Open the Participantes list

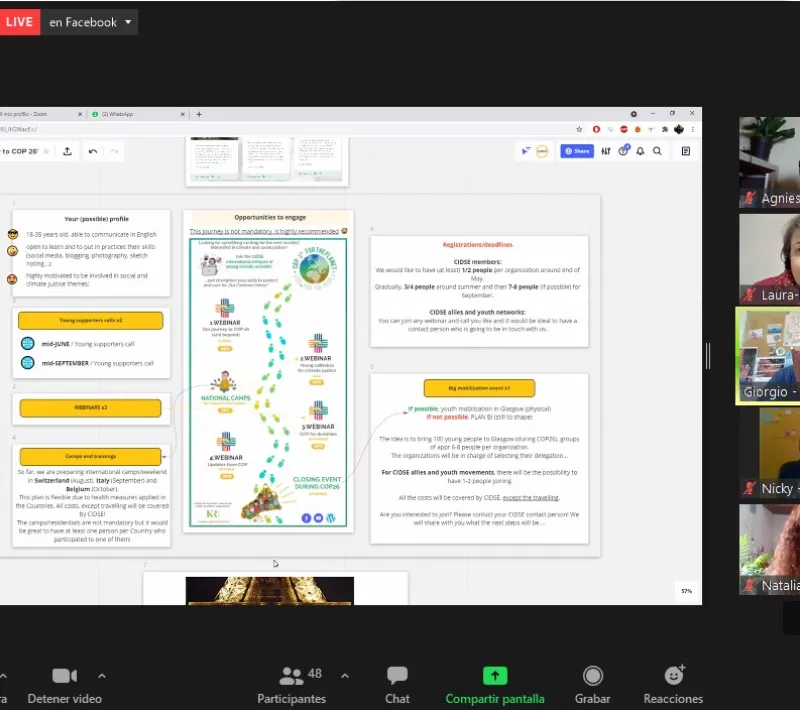point(292,685)
